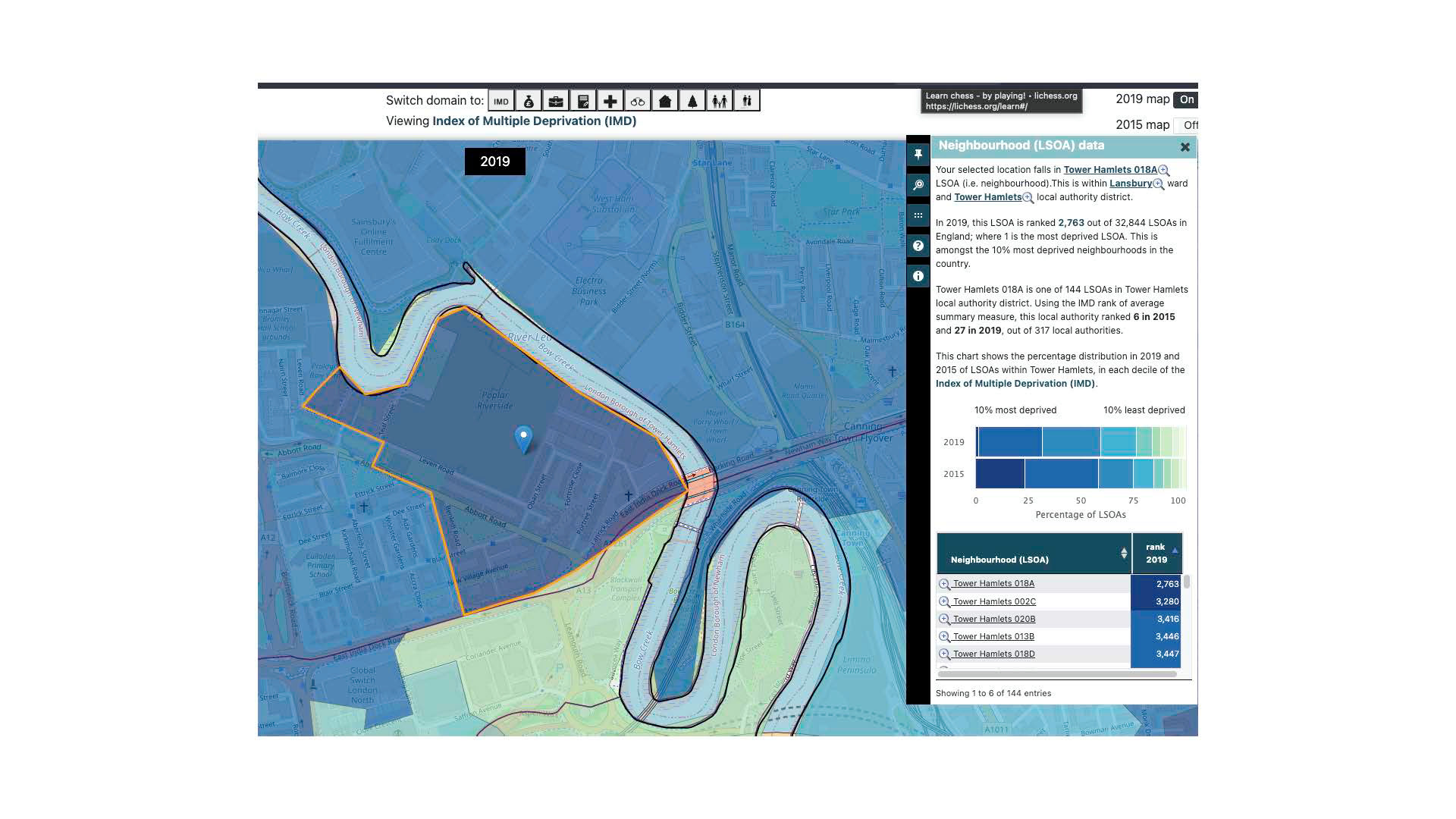The width and height of the screenshot is (1456, 819).
Task: Zoom icon beside Tower Hamlets 002C row
Action: (x=944, y=602)
